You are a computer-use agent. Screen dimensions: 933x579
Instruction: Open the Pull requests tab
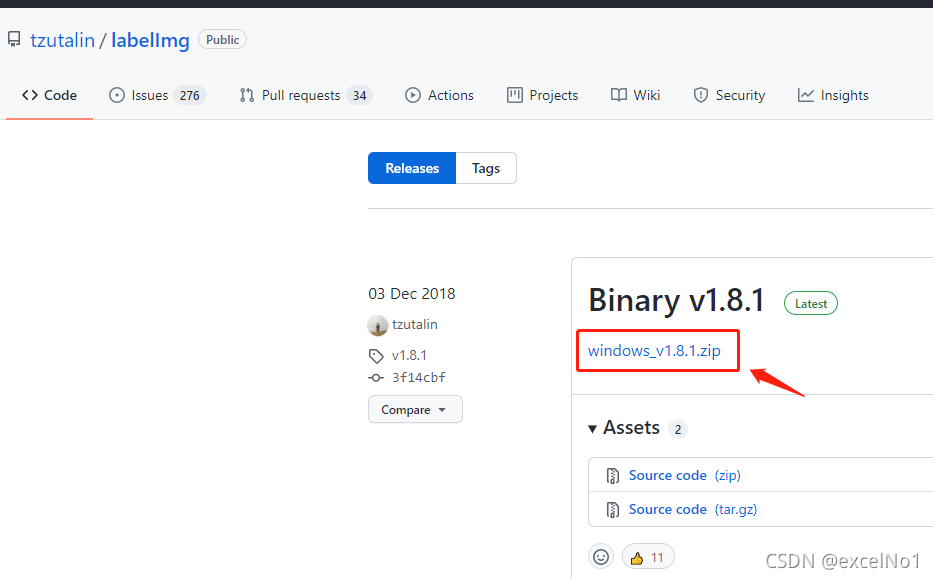click(306, 95)
